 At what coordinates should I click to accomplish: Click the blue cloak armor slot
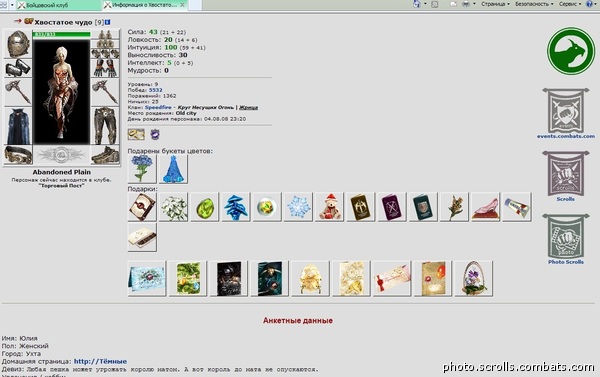18,126
